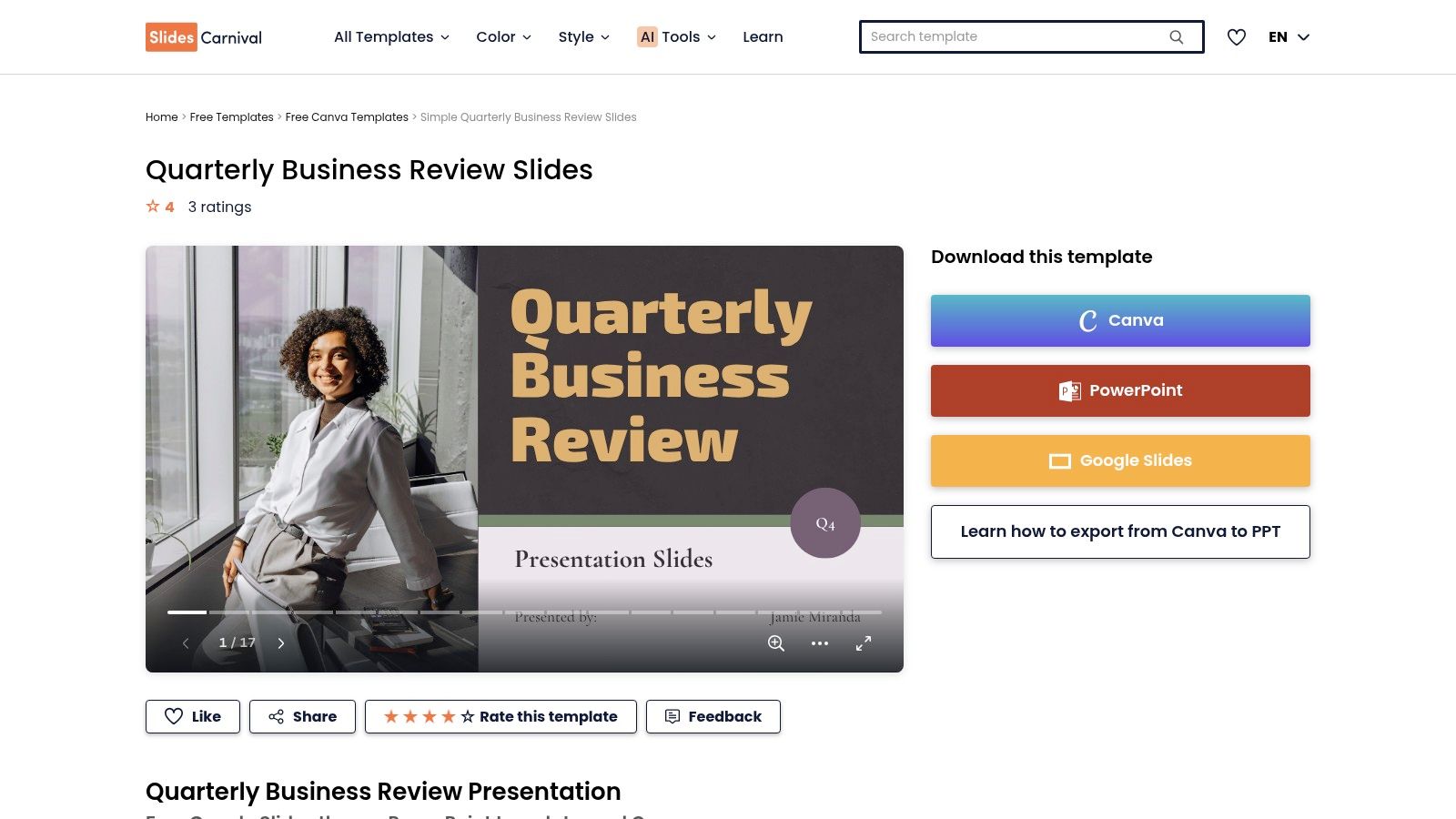Open the AI Tools menu
Image resolution: width=1456 pixels, height=819 pixels.
(676, 36)
